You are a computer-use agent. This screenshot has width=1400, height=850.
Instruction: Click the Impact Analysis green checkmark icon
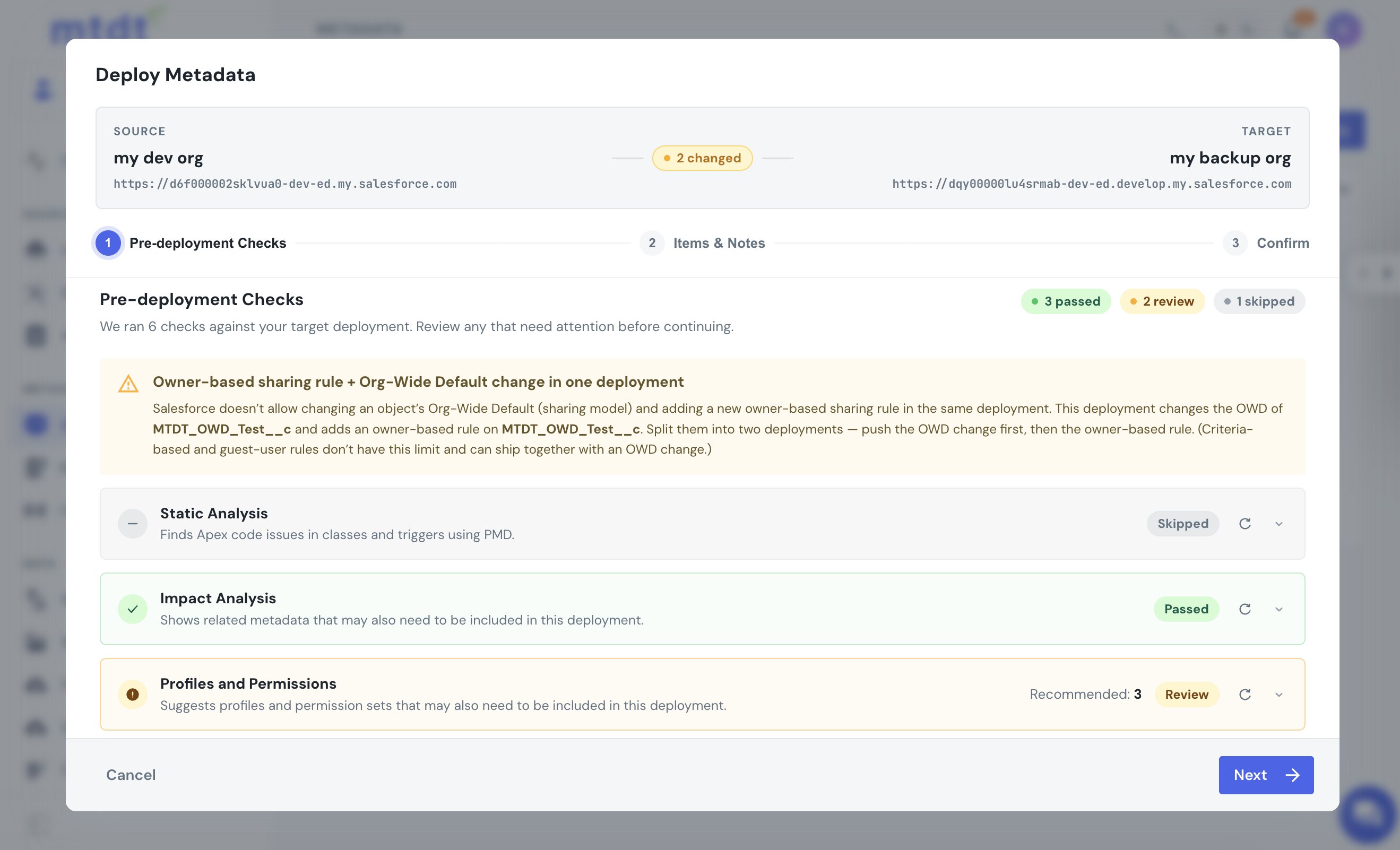pos(132,609)
